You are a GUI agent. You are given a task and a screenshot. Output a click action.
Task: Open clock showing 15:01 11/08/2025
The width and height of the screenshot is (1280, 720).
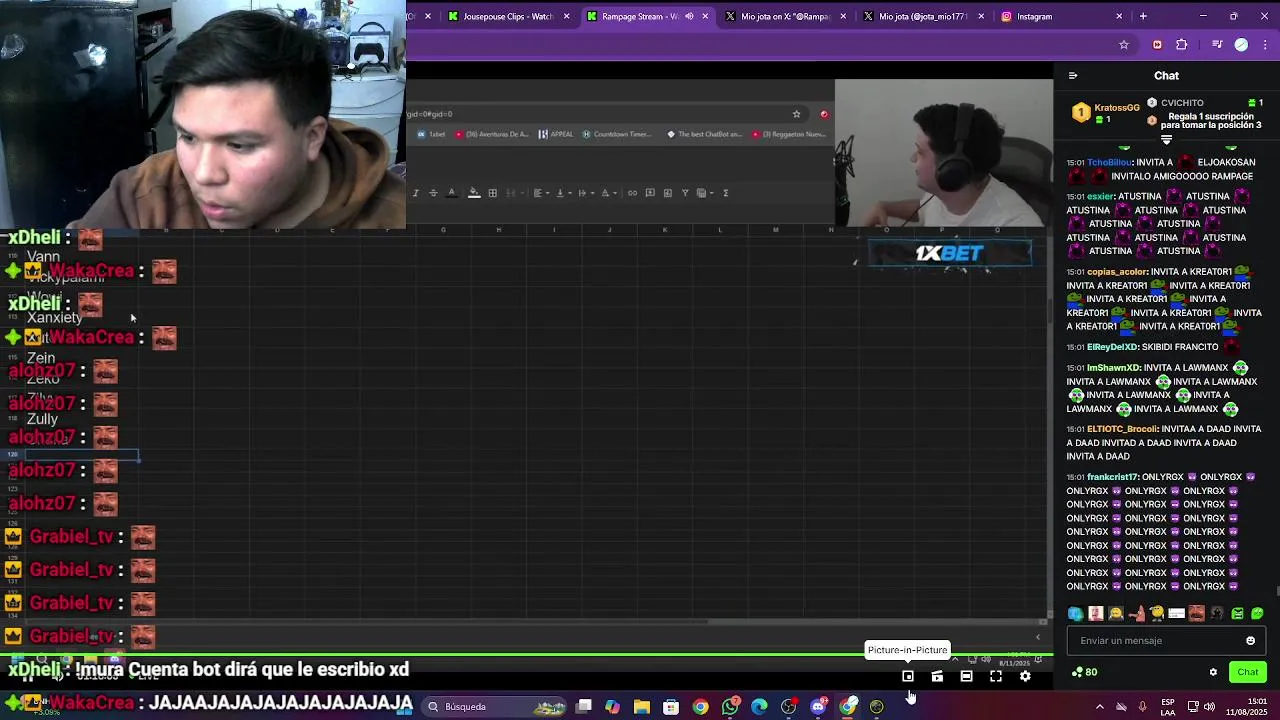(x=1249, y=707)
